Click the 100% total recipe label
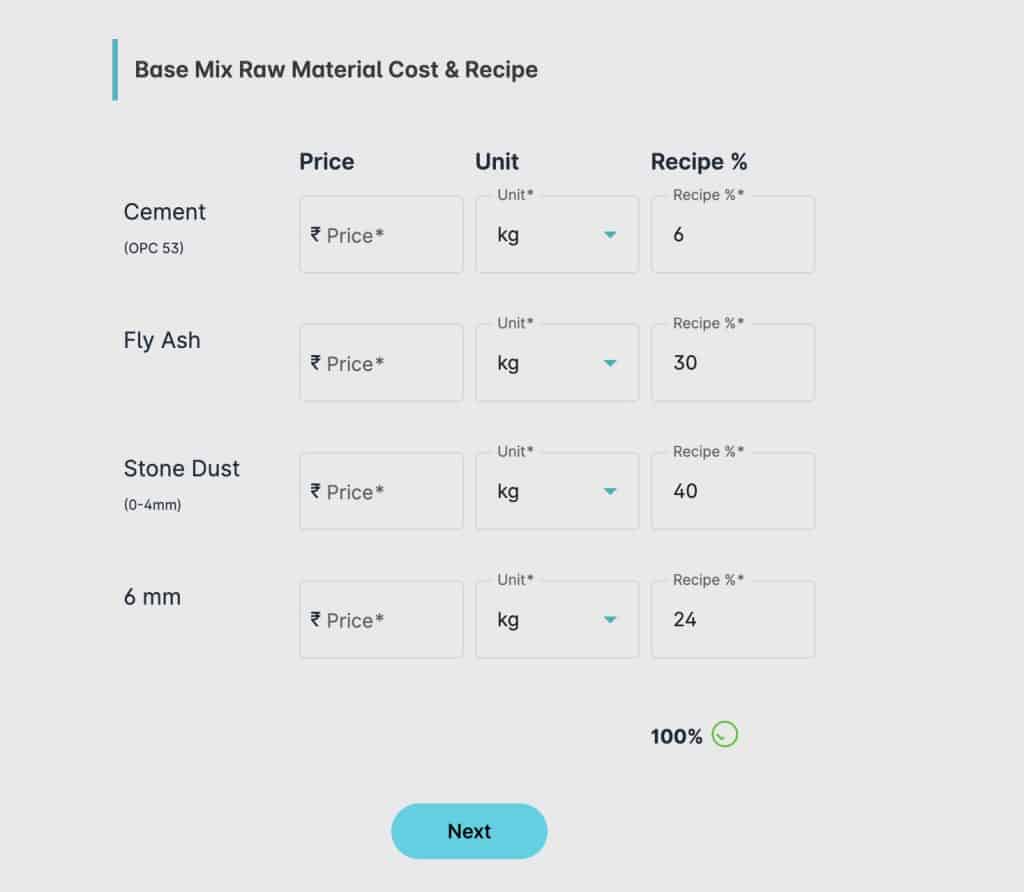This screenshot has height=892, width=1024. [x=676, y=737]
